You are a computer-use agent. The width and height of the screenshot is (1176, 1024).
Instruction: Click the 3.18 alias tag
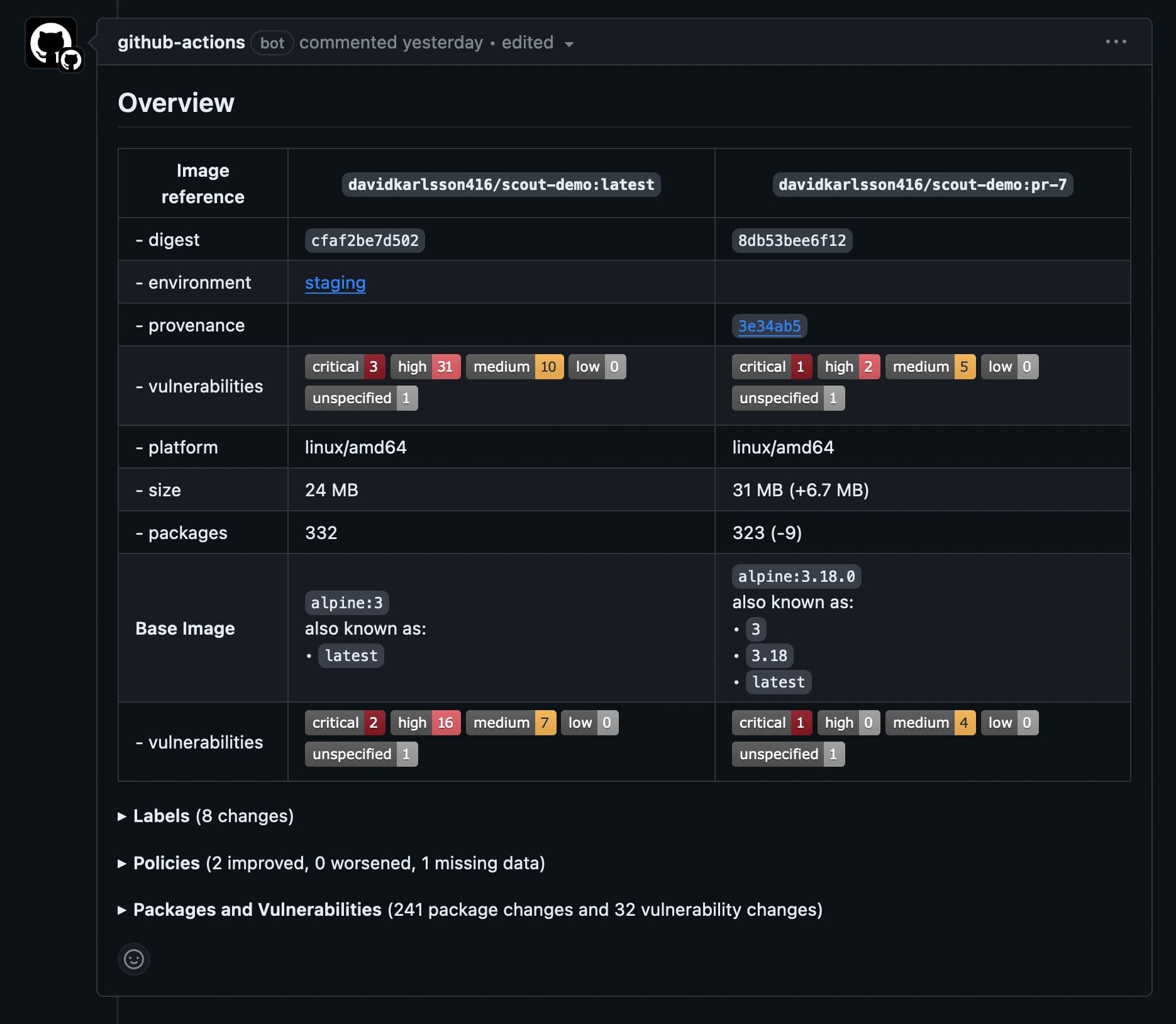pyautogui.click(x=769, y=655)
